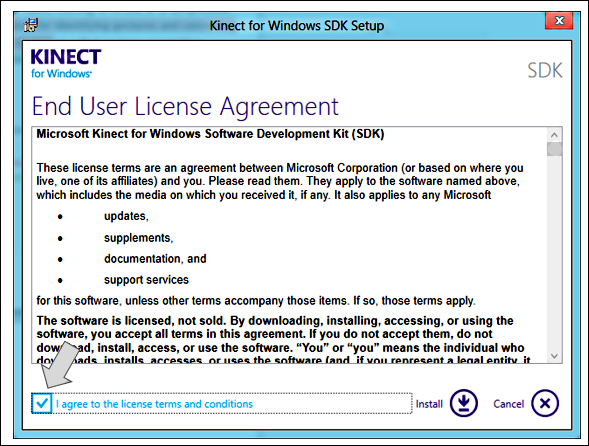Click the Cancel text label
The width and height of the screenshot is (589, 446).
click(509, 404)
